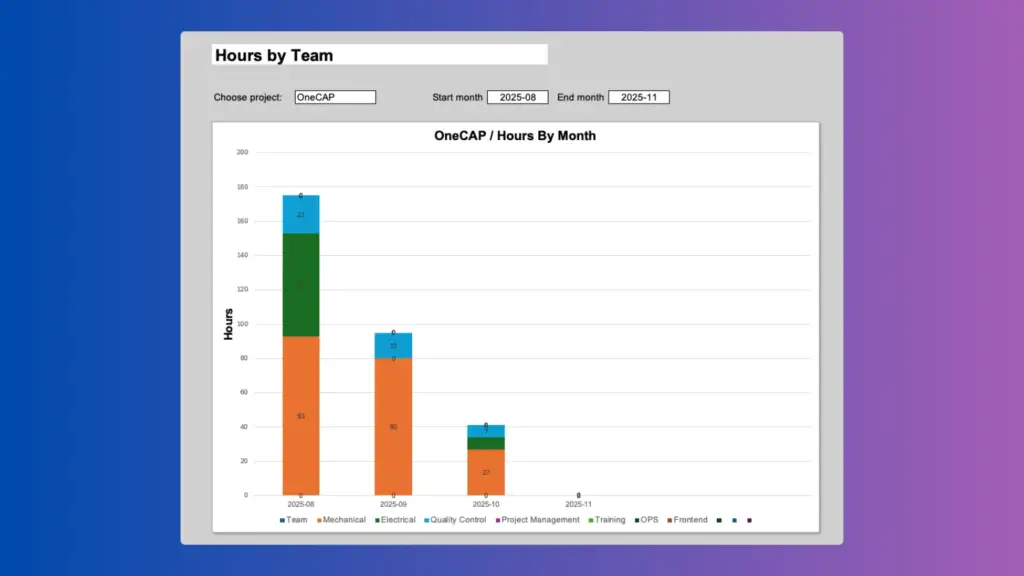Open the End month selector

[x=639, y=97]
